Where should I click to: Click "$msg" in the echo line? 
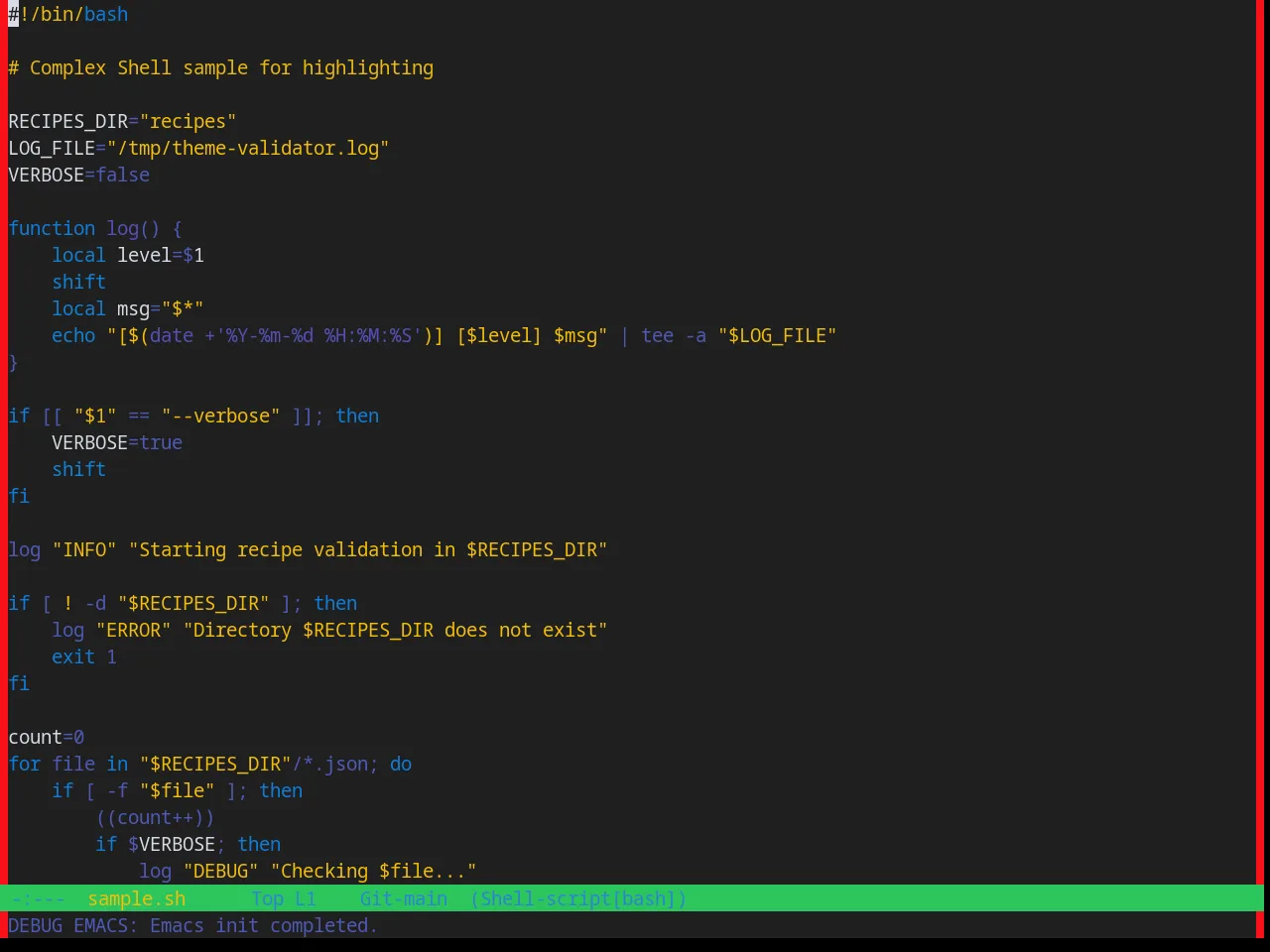pos(575,336)
